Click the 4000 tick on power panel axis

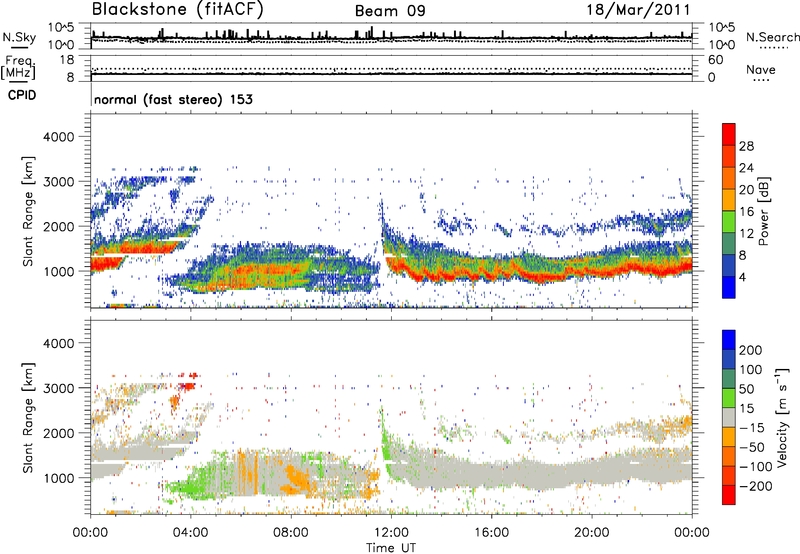tap(59, 137)
